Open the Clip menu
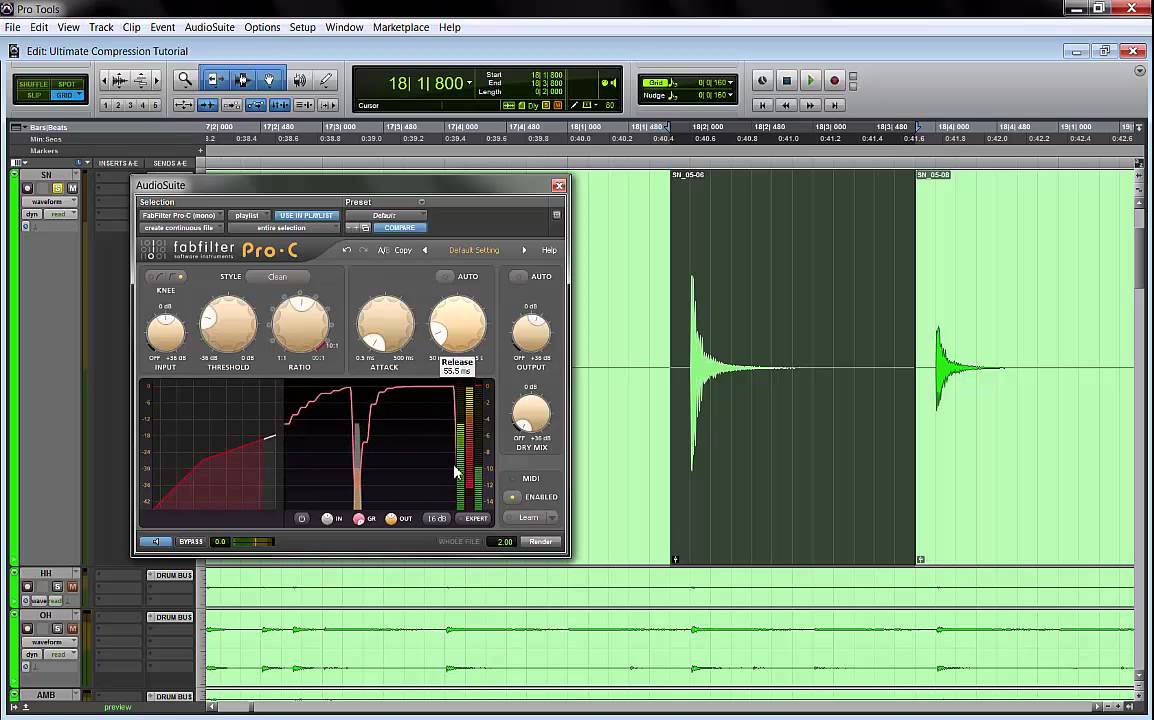 click(132, 27)
